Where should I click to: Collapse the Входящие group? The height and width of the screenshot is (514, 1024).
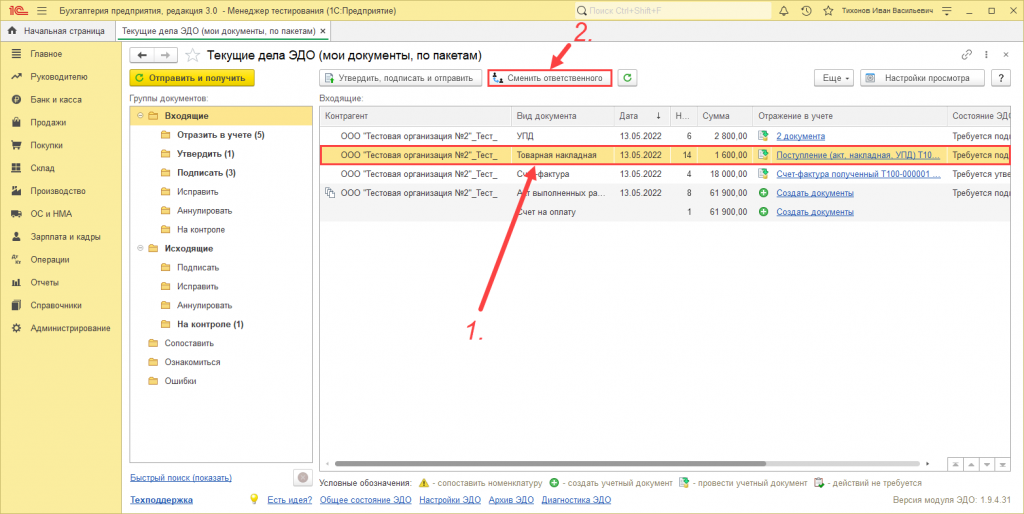(140, 116)
